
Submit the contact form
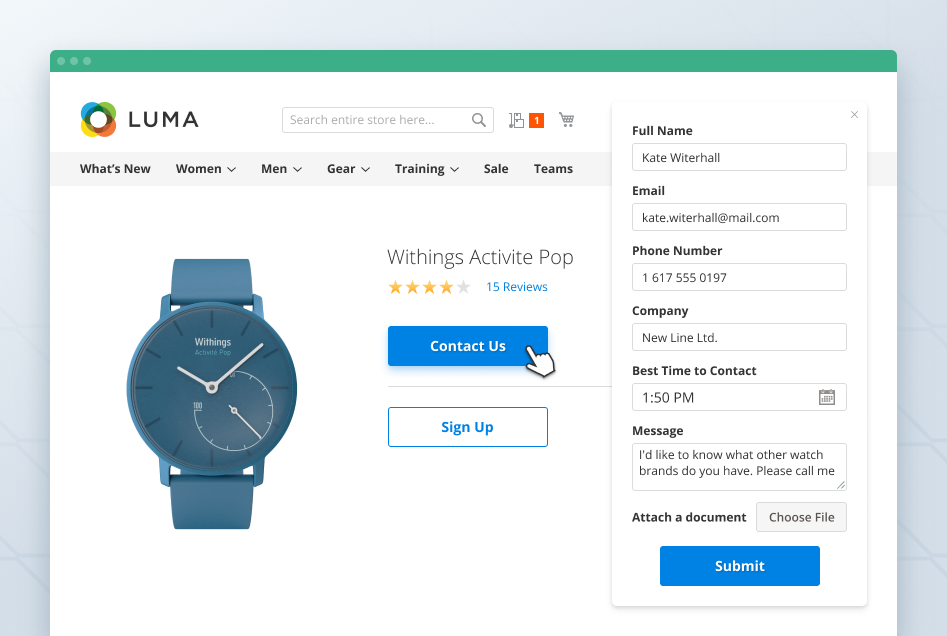[x=739, y=566]
